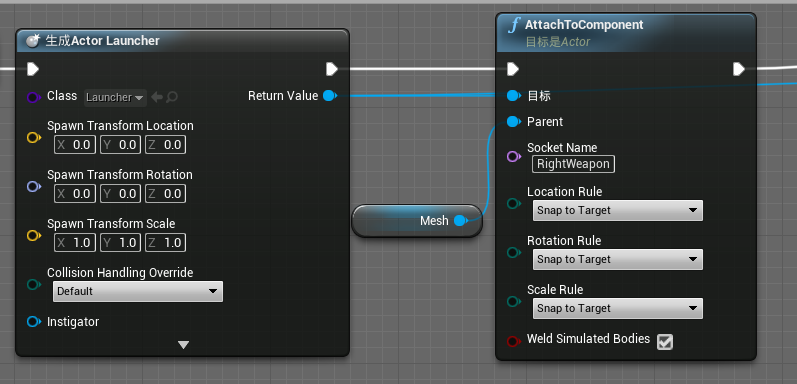797x384 pixels.
Task: Open the Collision Handling Override dropdown
Action: pyautogui.click(x=138, y=291)
